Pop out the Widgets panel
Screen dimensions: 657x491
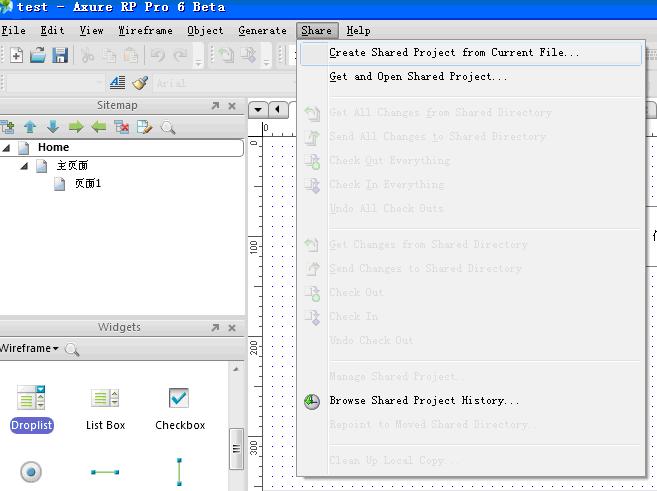click(x=215, y=328)
